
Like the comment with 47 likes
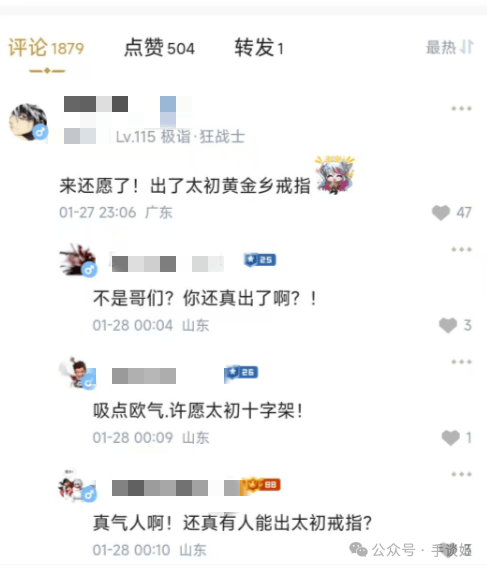point(441,213)
